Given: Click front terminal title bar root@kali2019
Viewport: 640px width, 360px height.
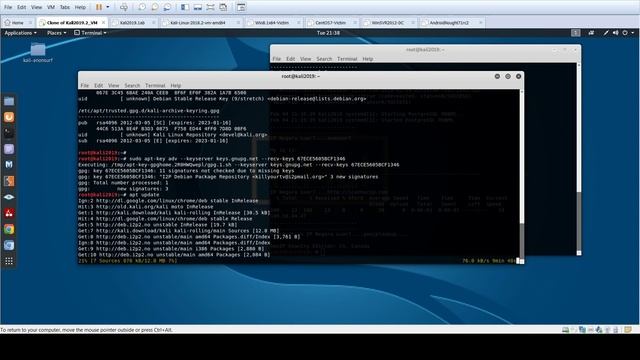Looking at the screenshot, I should (x=300, y=76).
